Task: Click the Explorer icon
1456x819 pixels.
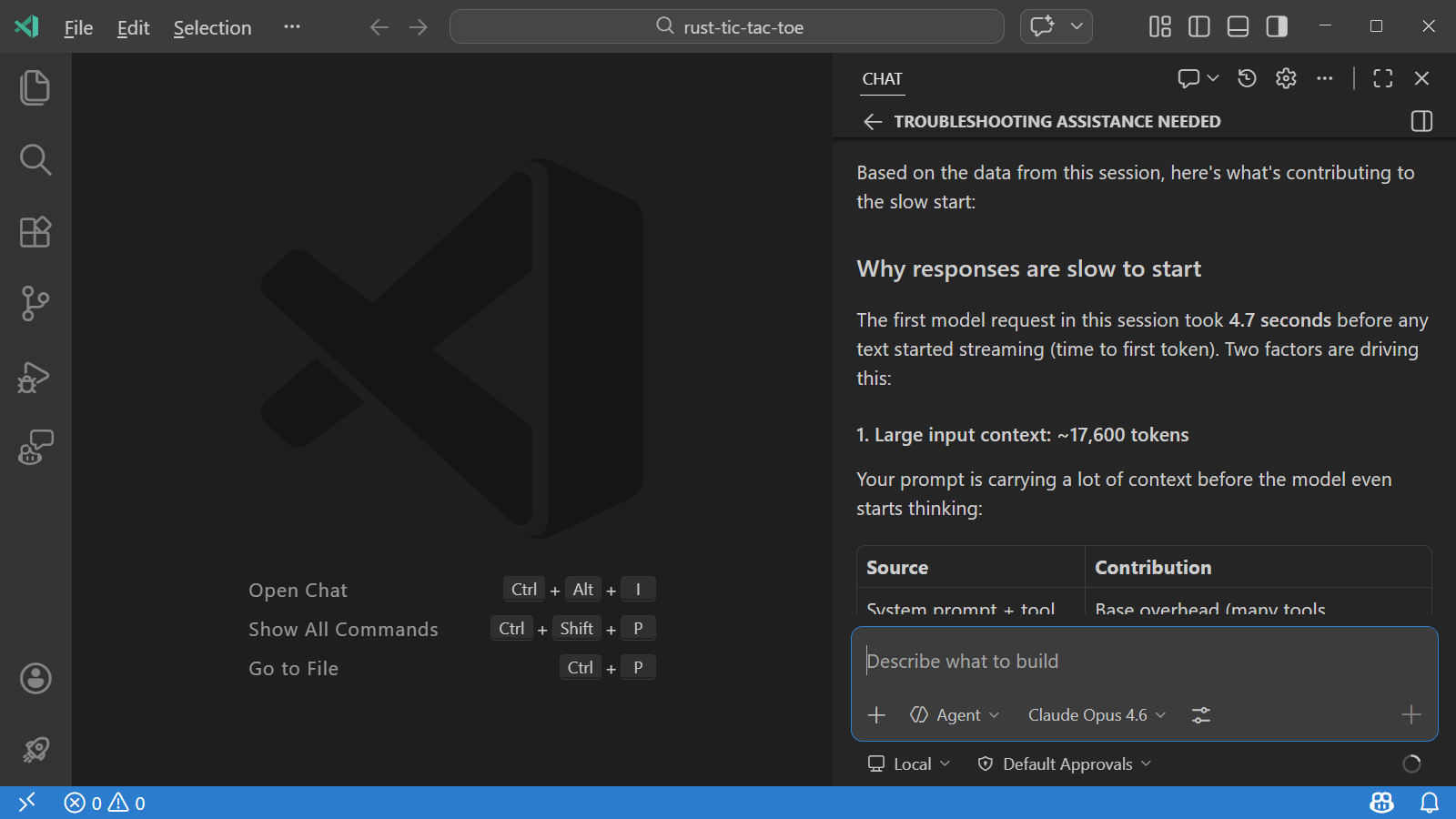Action: point(35,87)
